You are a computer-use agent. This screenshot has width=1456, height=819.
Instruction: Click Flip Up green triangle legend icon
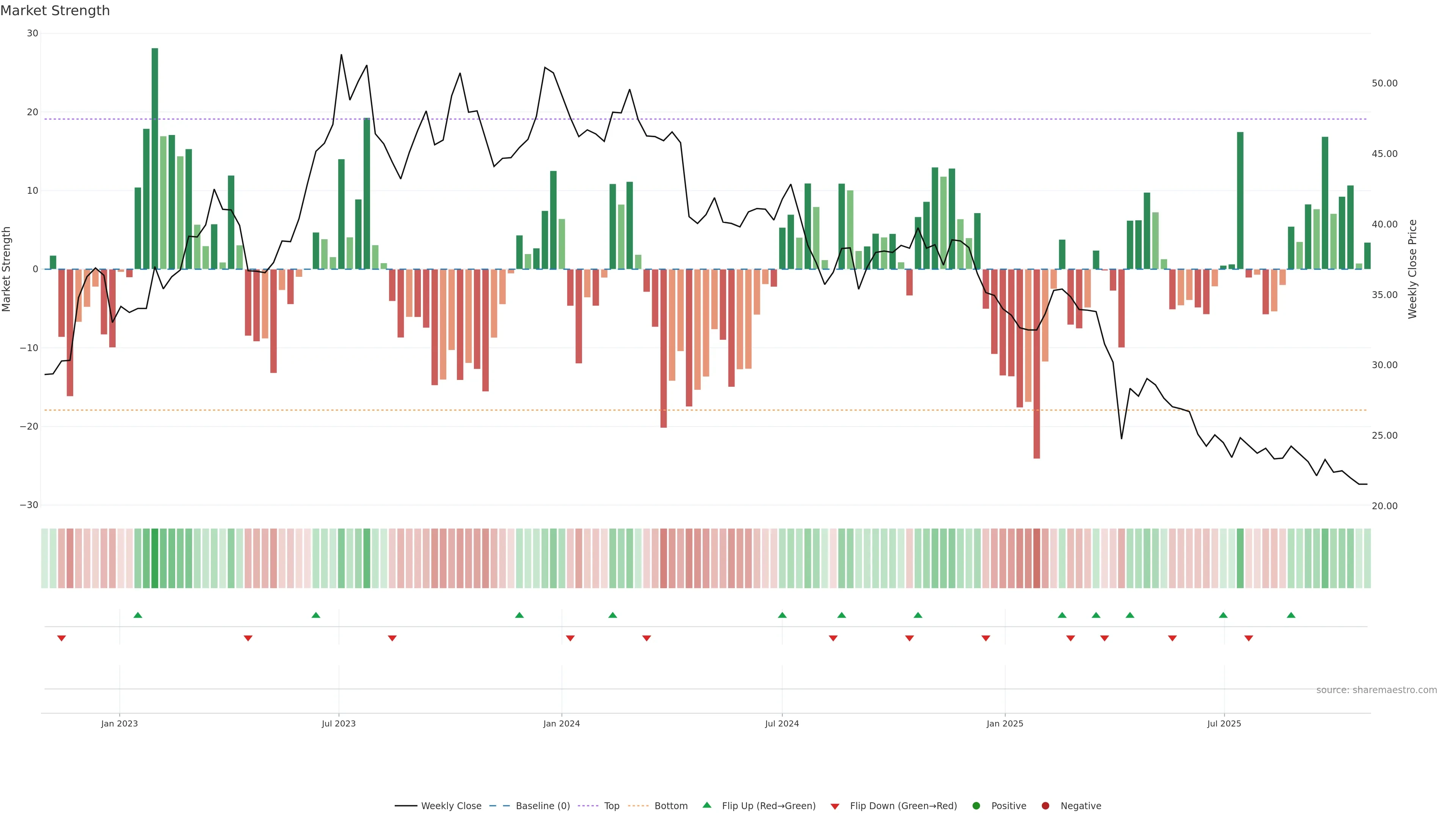tap(706, 805)
